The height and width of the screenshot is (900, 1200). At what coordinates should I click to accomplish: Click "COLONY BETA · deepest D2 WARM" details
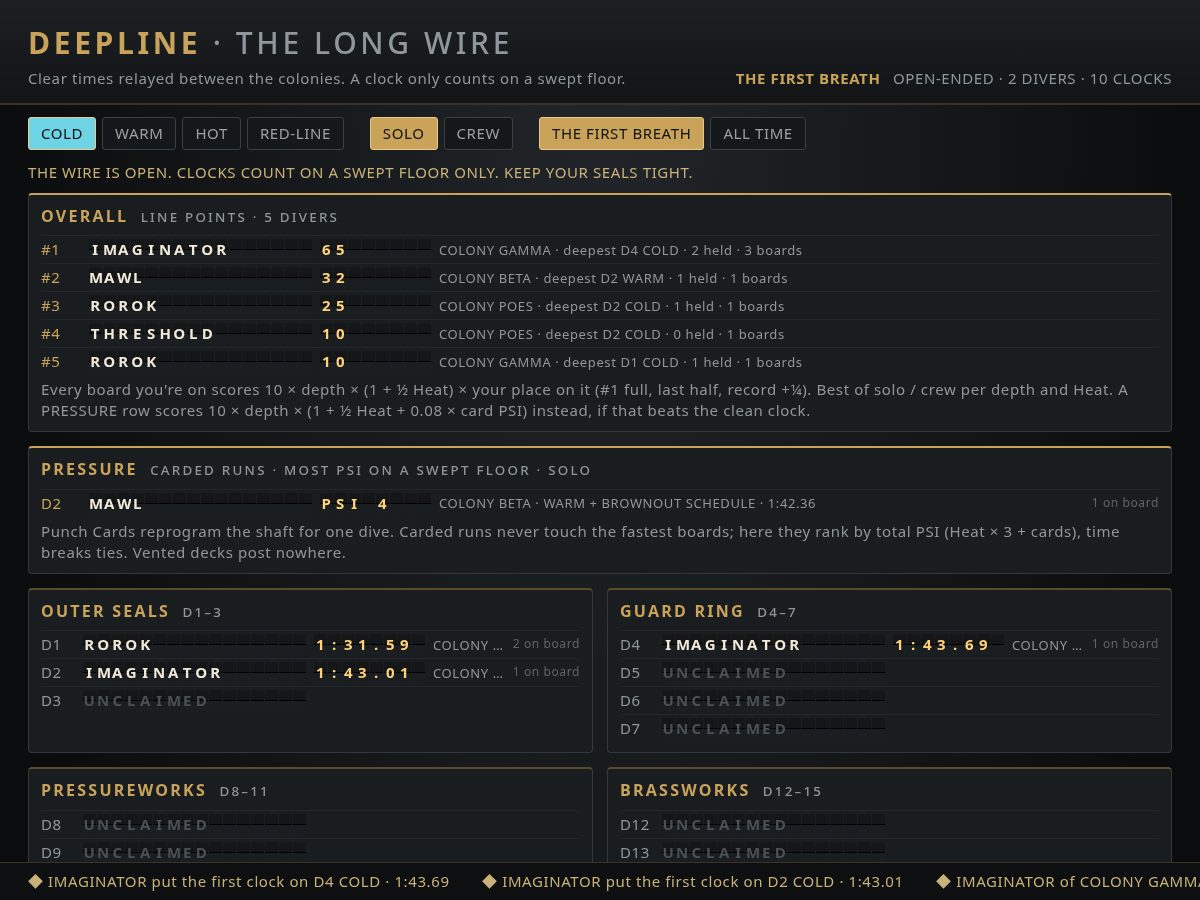click(613, 278)
